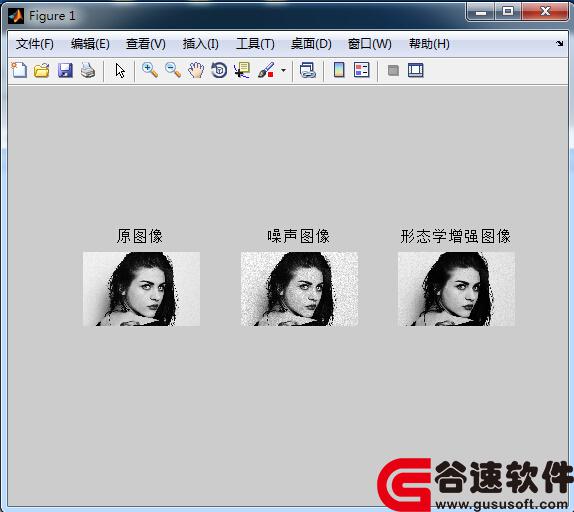Close the Figure 1 window
The height and width of the screenshot is (512, 574).
pos(545,12)
